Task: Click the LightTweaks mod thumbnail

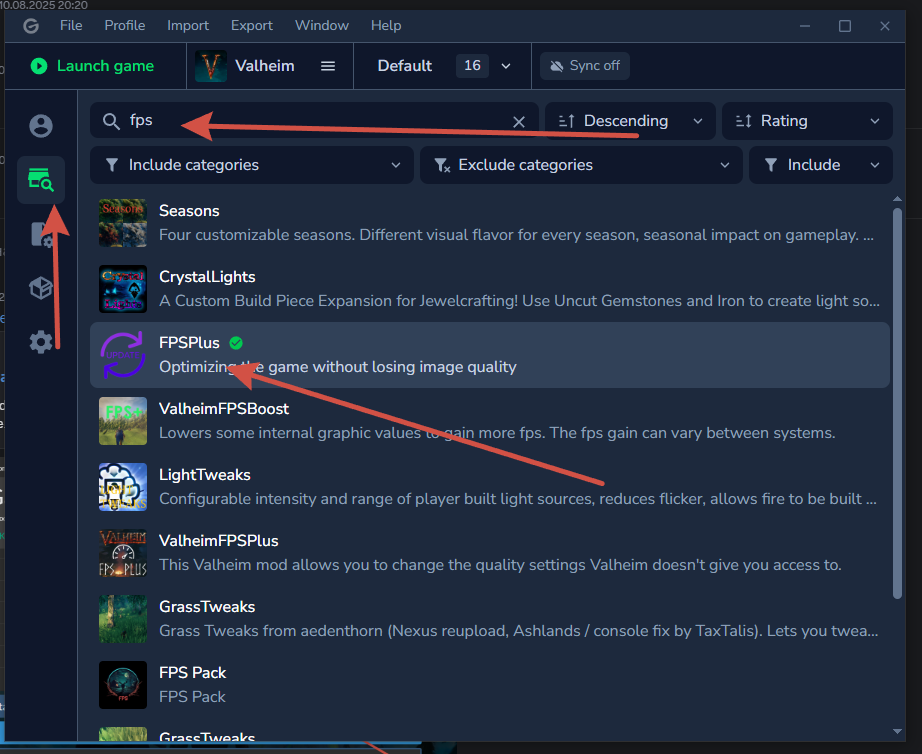Action: 123,487
